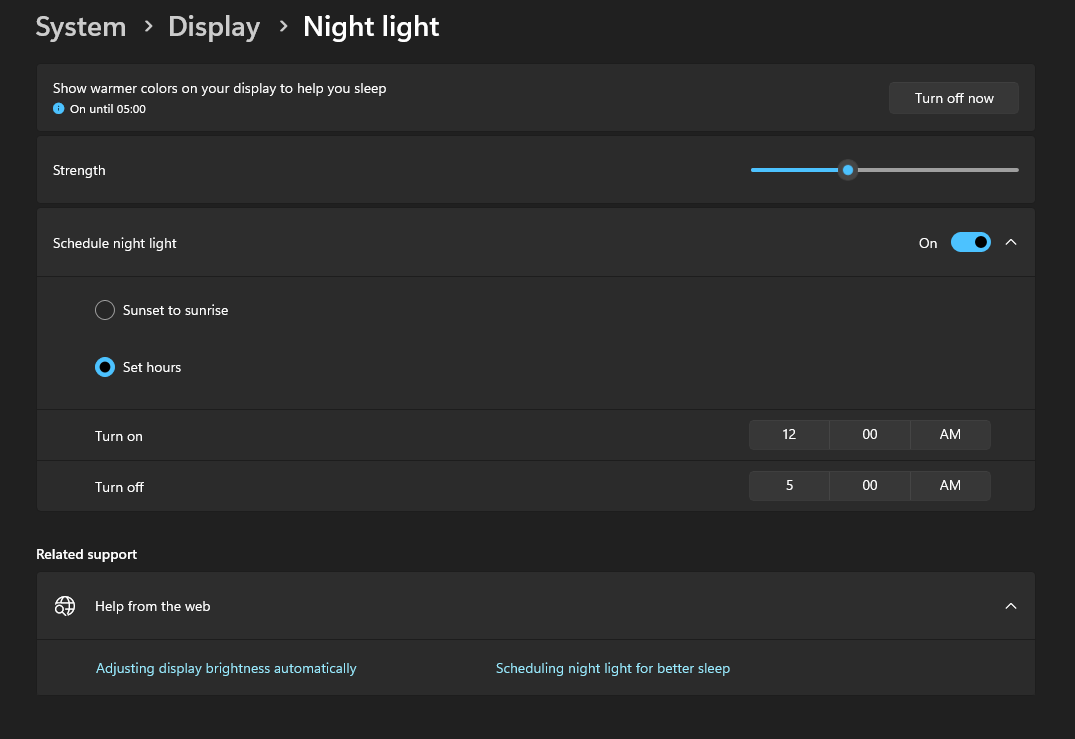Open the Turn off hour picker showing 5
The height and width of the screenshot is (739, 1075).
(x=789, y=486)
